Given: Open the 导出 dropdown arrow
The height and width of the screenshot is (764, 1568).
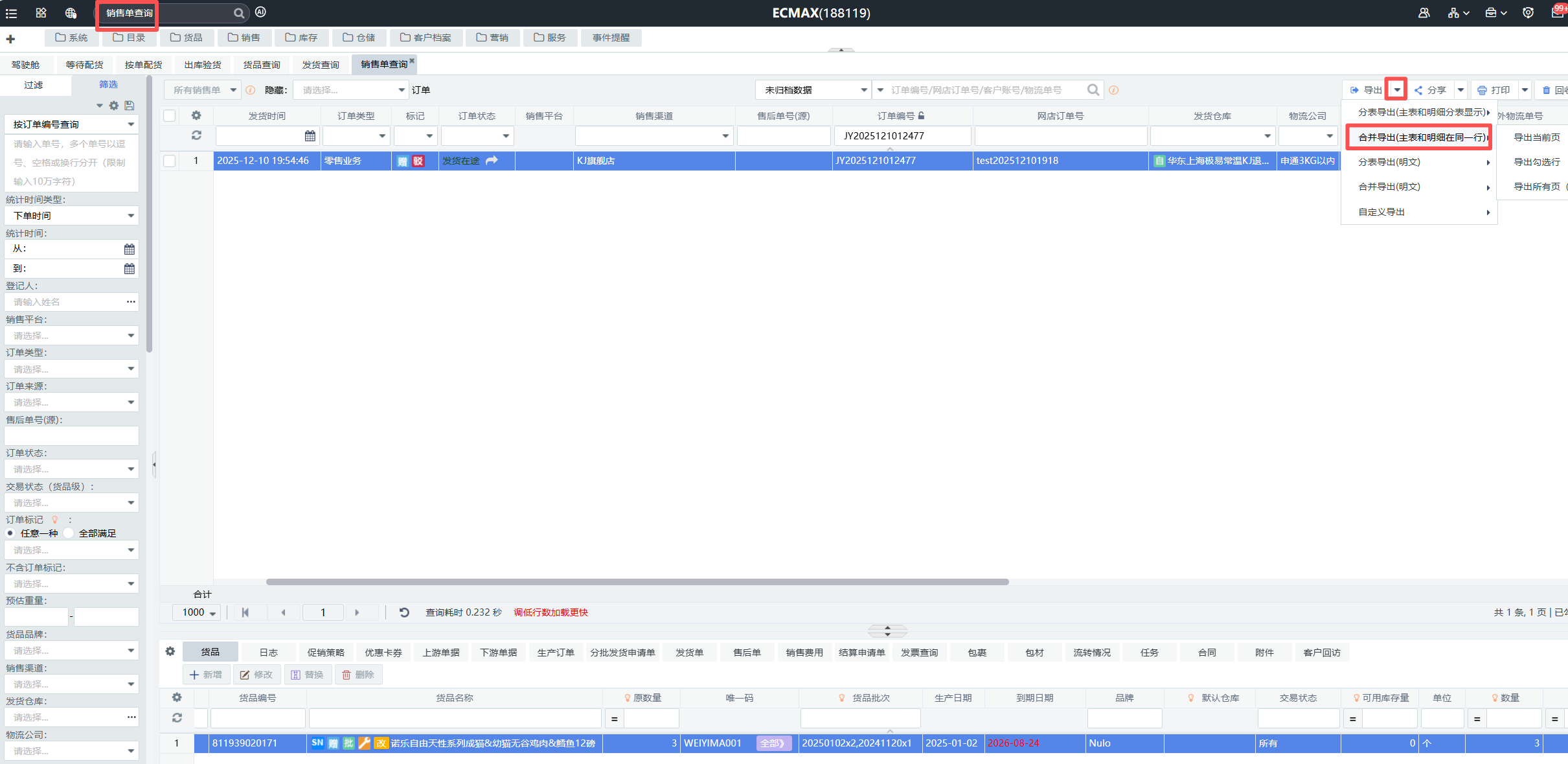Looking at the screenshot, I should click(x=1397, y=90).
